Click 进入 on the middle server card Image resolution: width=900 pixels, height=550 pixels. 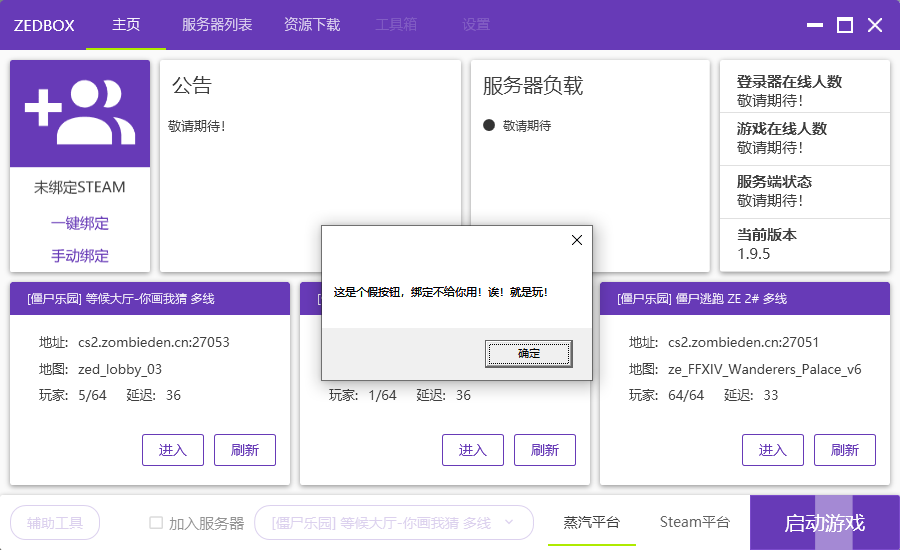473,450
